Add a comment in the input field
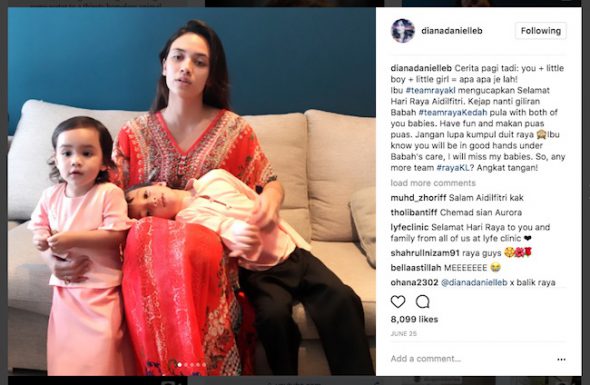This screenshot has width=590, height=385. pos(470,359)
